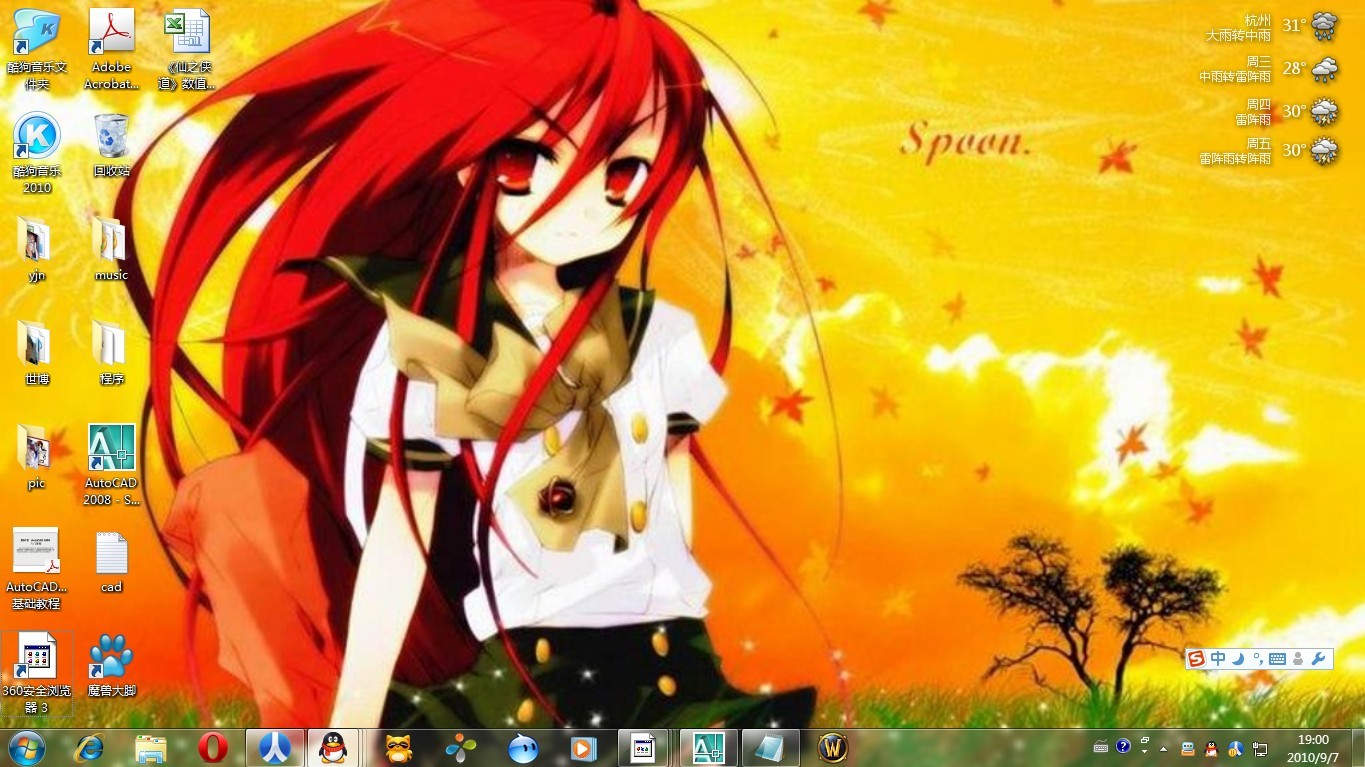
Task: Switch to the AutoCAD taskbar window
Action: [709, 747]
